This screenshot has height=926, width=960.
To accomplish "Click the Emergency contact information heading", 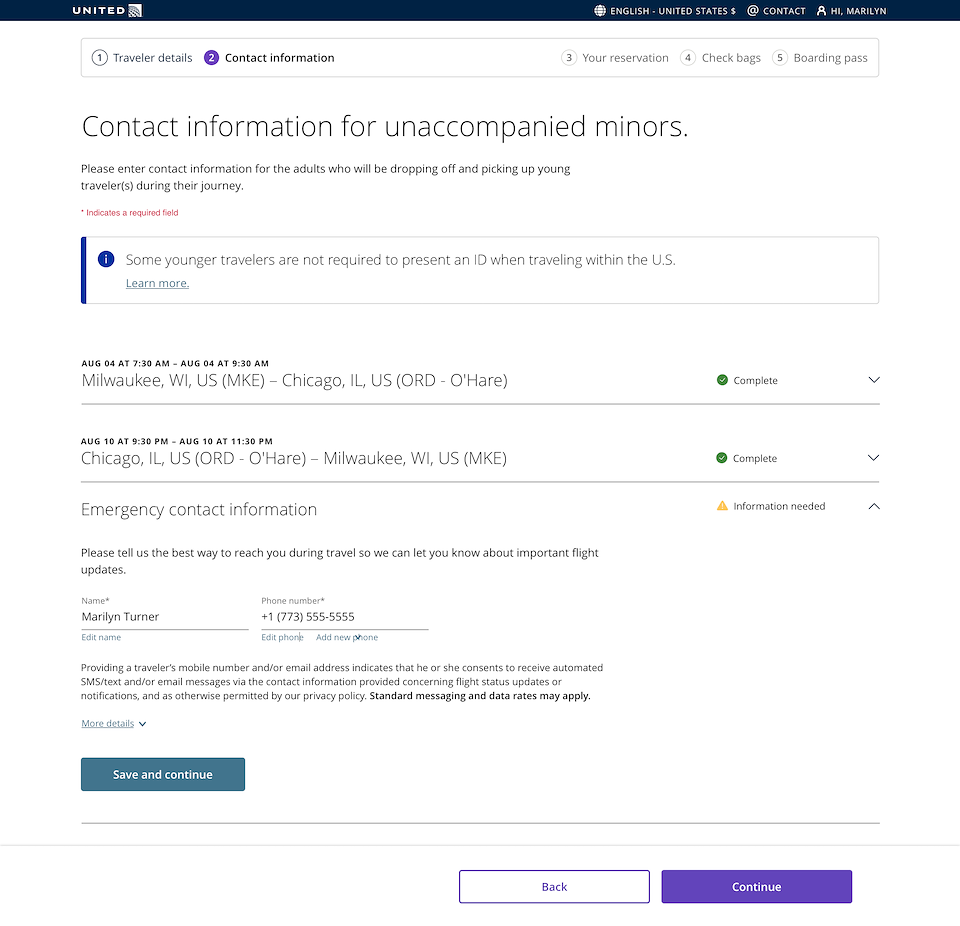I will (199, 510).
